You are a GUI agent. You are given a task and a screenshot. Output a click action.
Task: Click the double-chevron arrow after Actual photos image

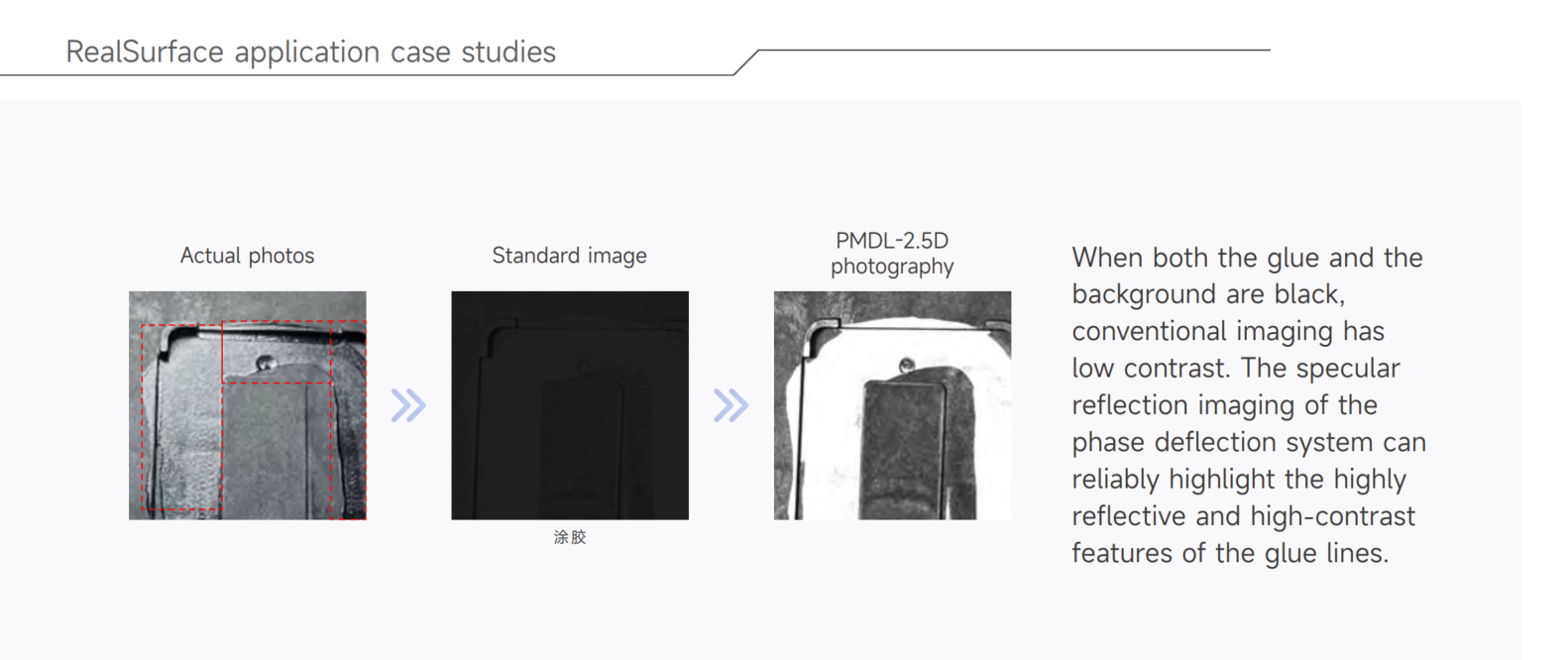407,405
